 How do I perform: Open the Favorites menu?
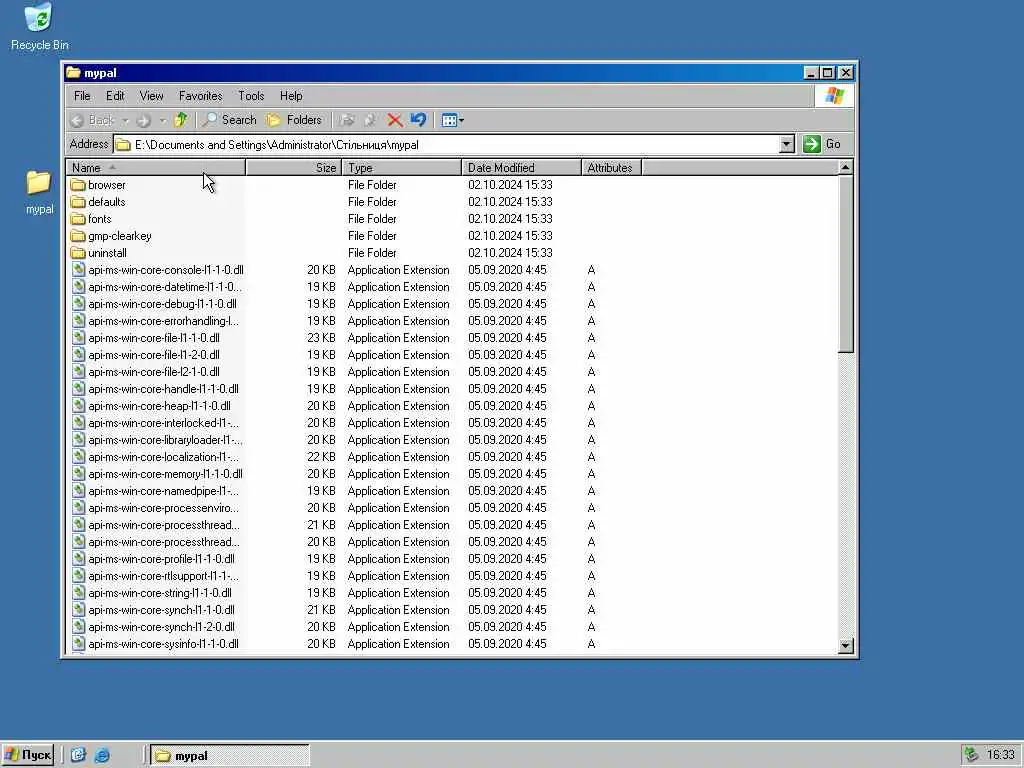click(200, 96)
